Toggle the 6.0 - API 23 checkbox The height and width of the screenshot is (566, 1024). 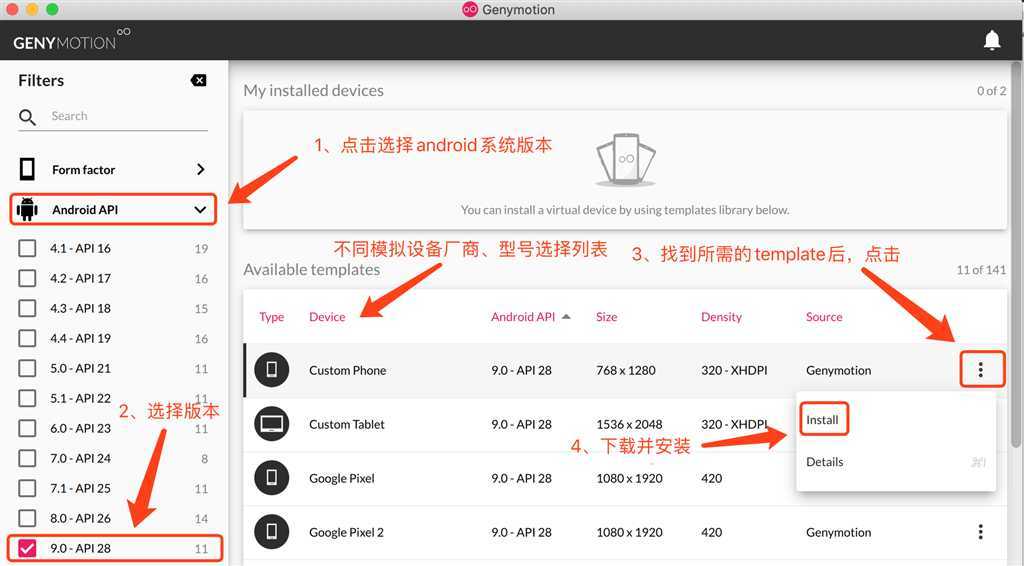click(27, 428)
